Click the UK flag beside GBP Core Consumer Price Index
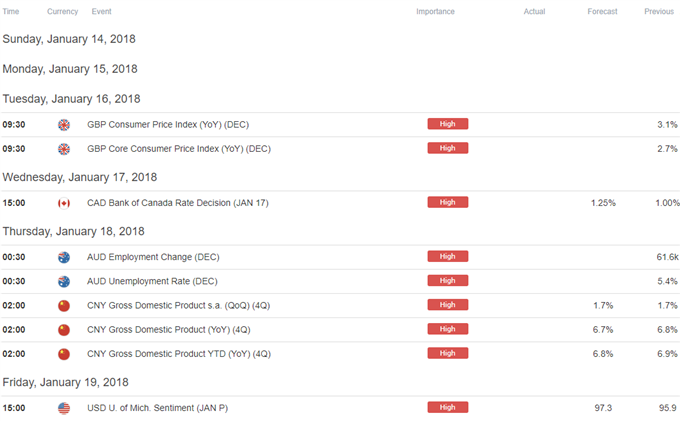 tap(64, 149)
